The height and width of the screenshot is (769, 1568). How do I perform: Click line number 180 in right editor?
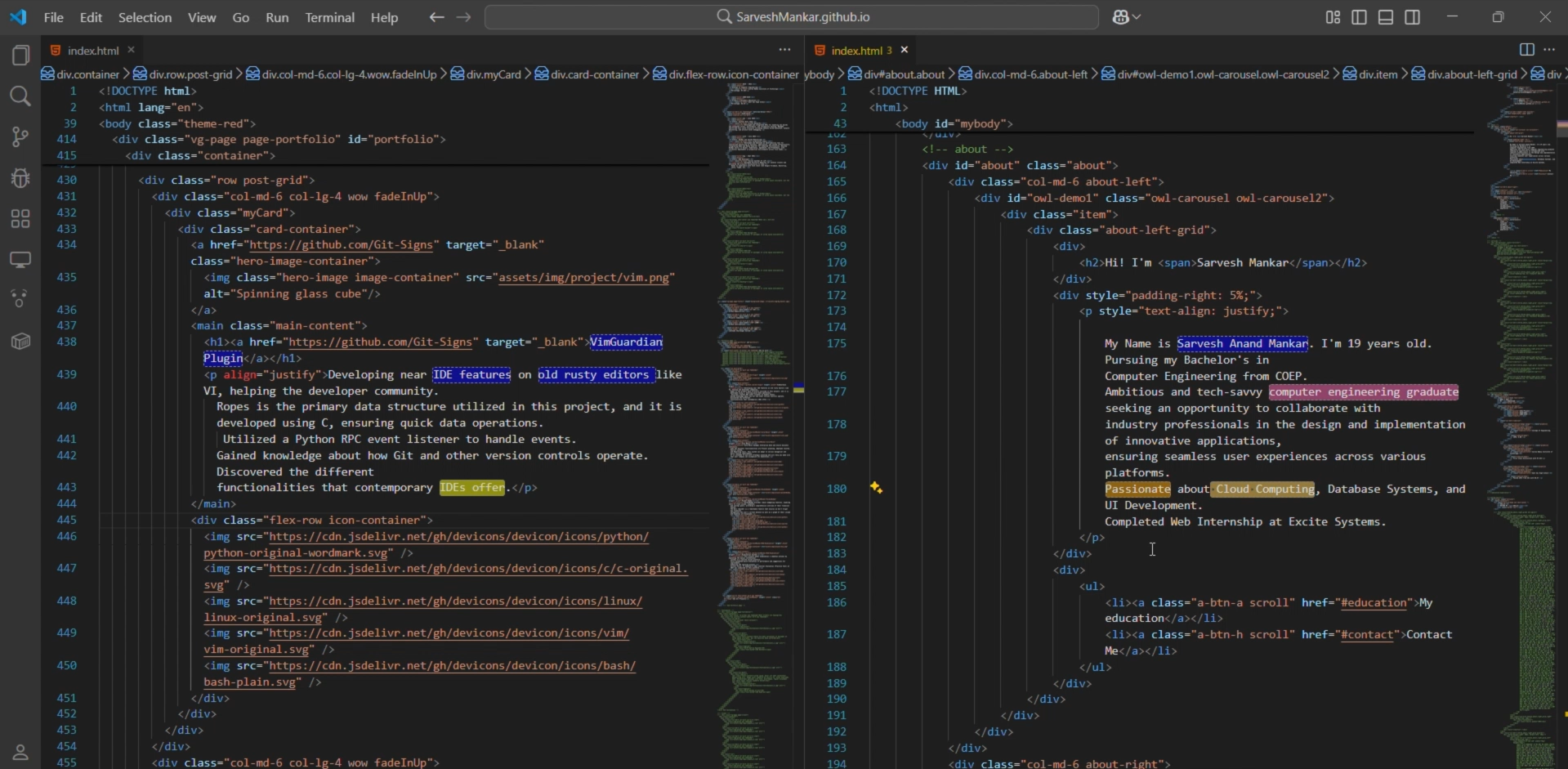(837, 489)
